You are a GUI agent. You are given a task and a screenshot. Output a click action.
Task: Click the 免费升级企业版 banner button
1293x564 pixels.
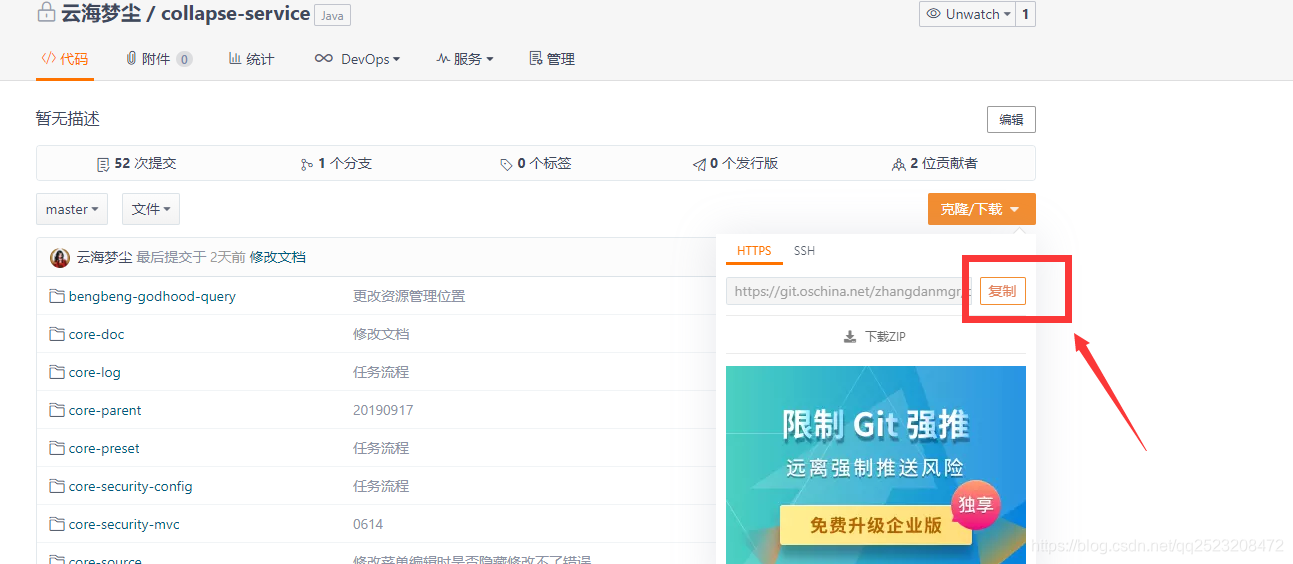pyautogui.click(x=876, y=525)
